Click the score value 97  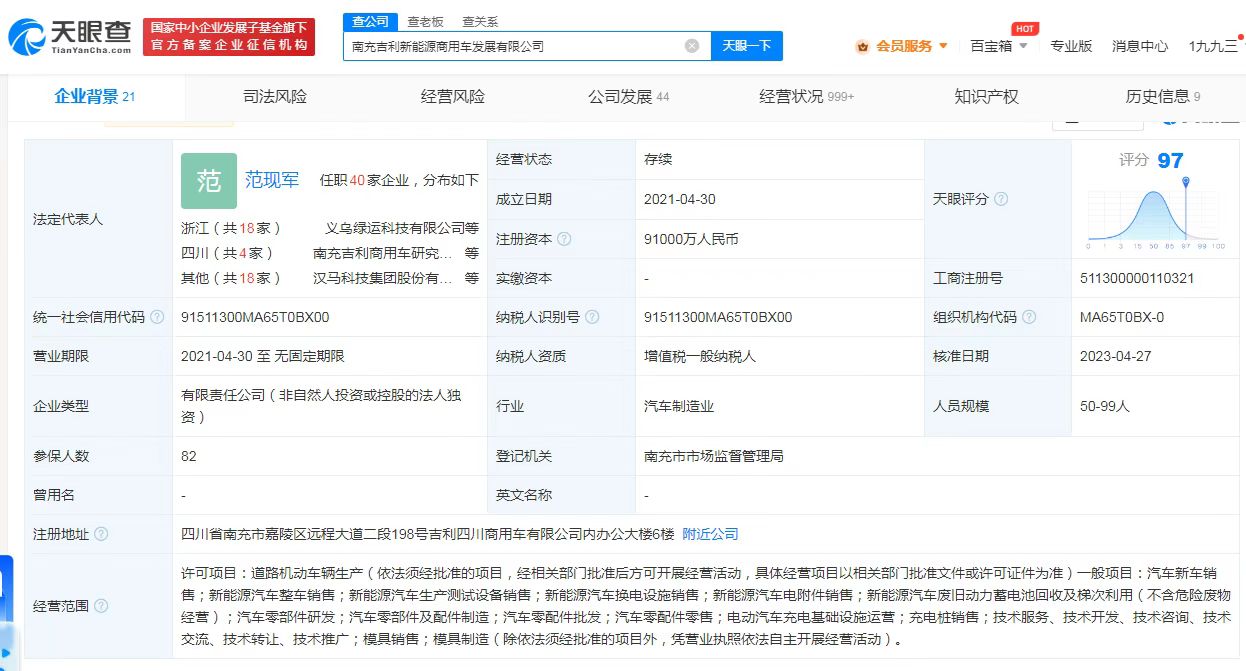tap(1170, 160)
